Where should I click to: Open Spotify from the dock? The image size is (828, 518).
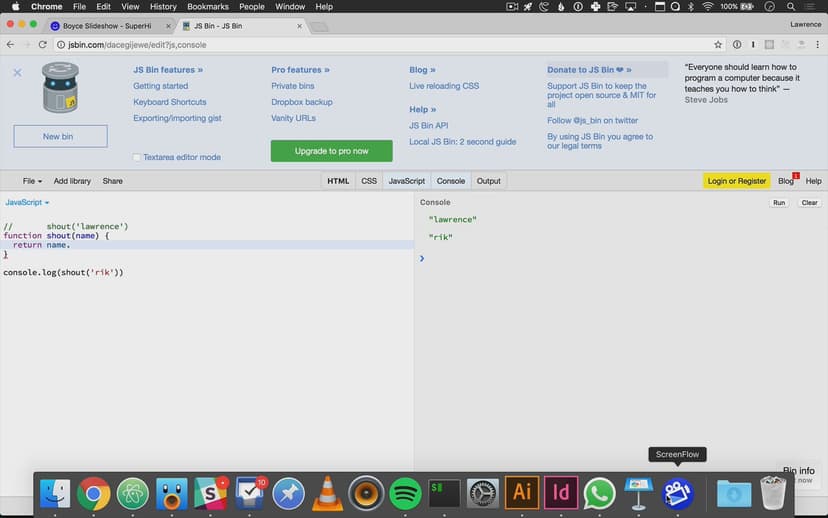click(405, 492)
